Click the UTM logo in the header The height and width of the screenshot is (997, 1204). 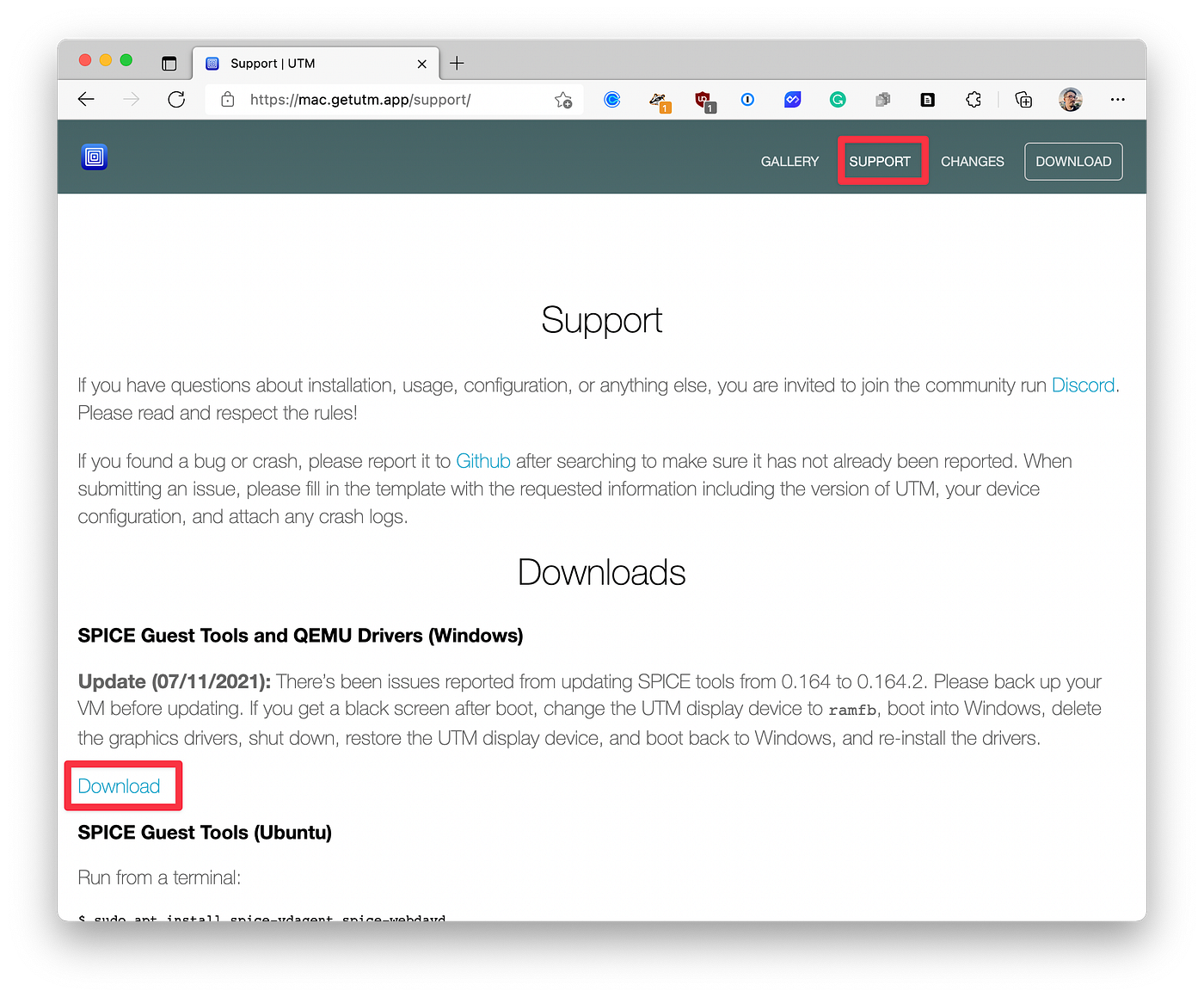tap(94, 157)
